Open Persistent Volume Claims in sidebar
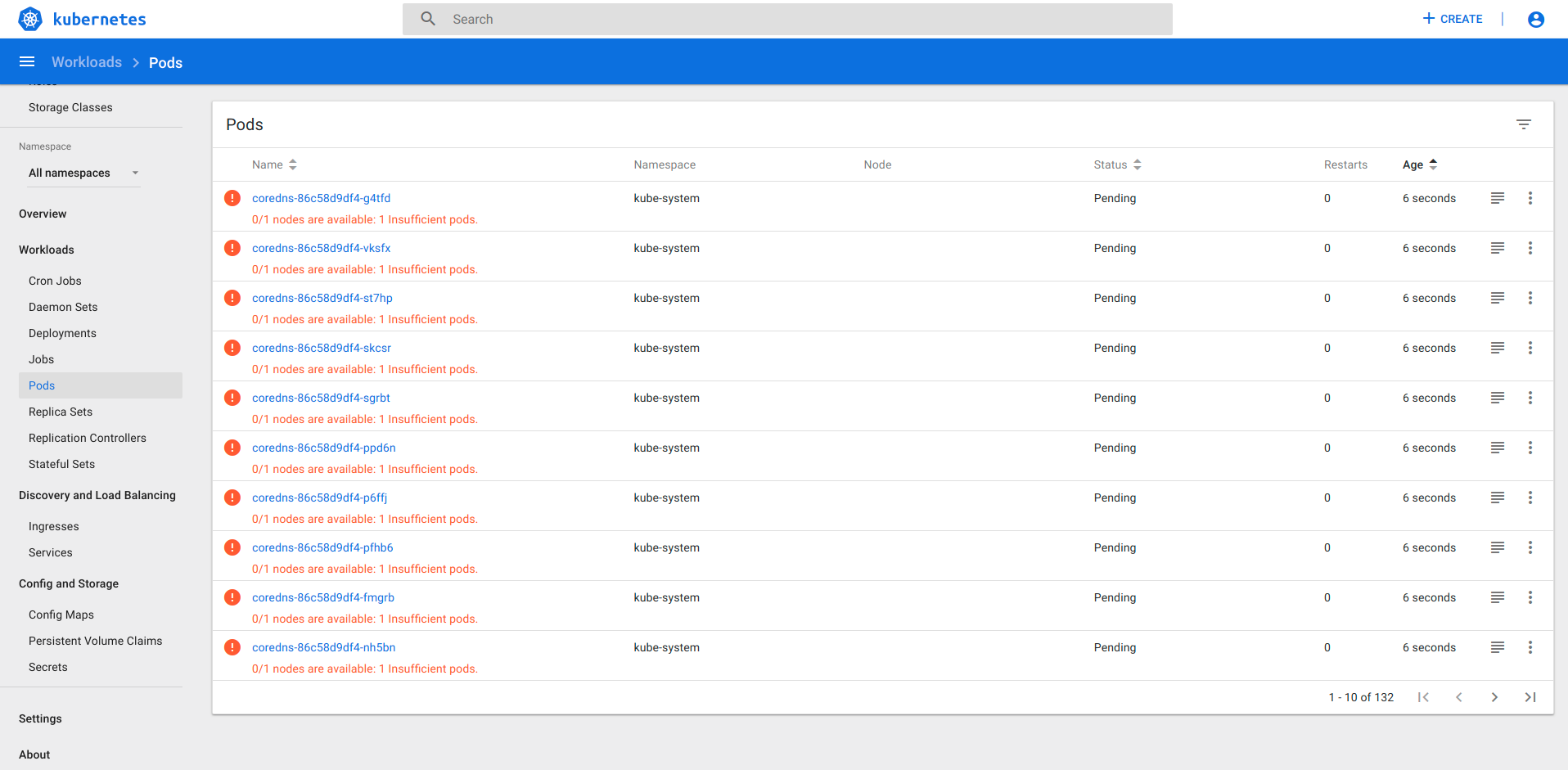The height and width of the screenshot is (770, 1568). (95, 641)
